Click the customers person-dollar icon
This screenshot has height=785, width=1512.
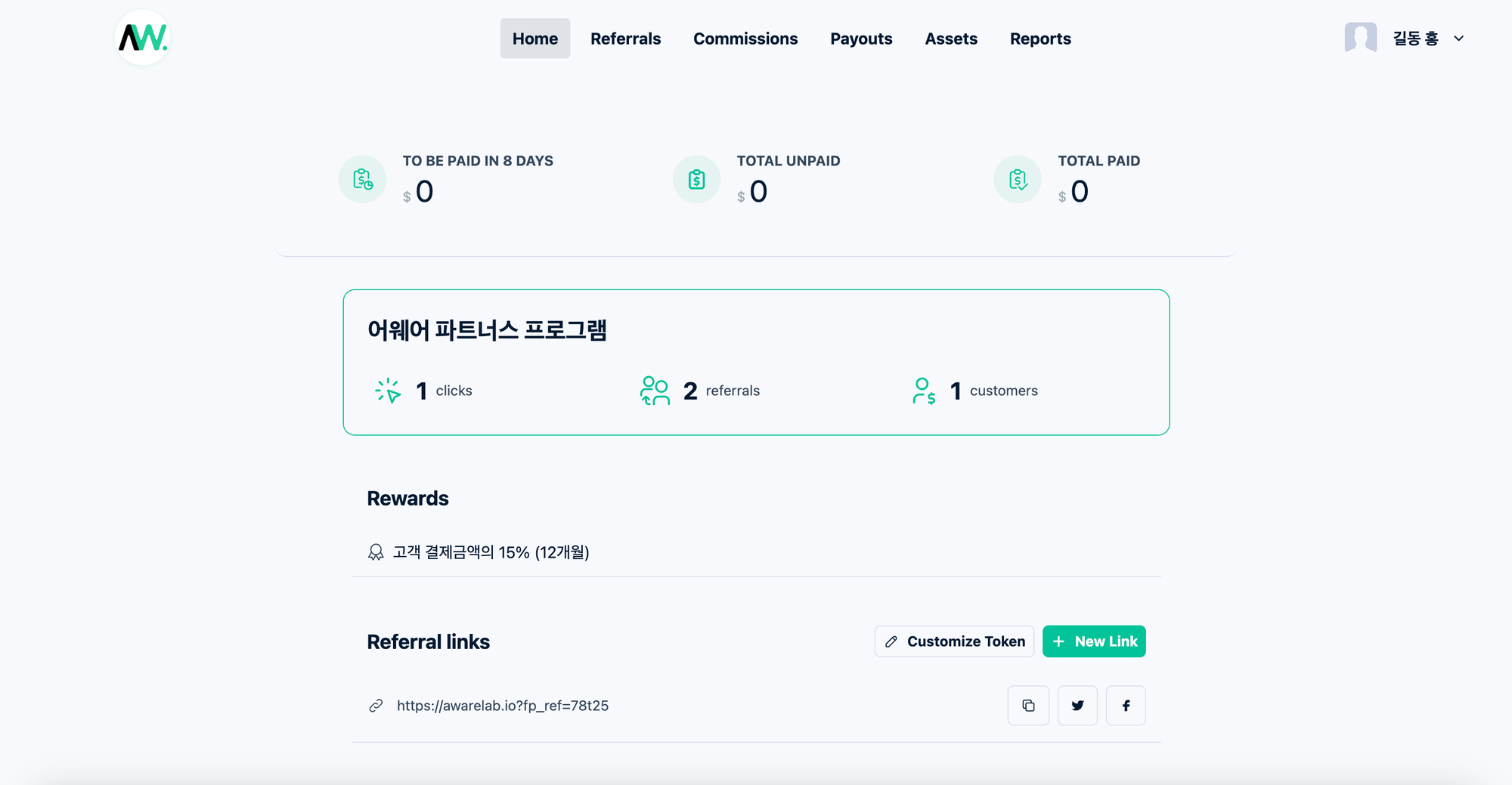click(x=924, y=391)
